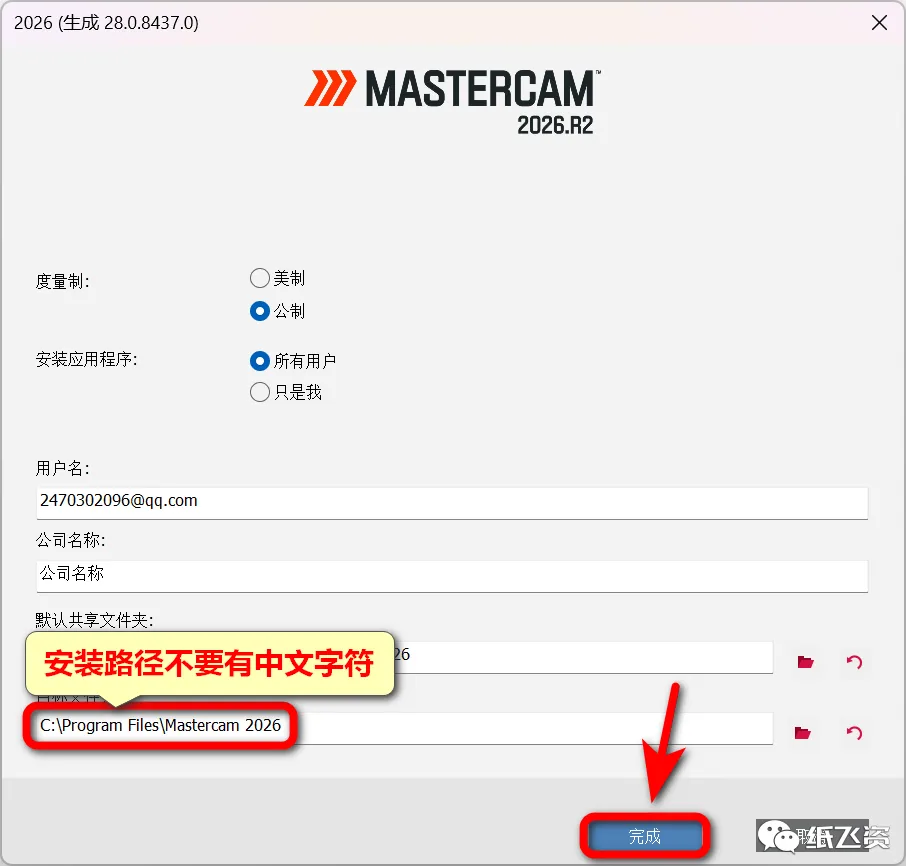Screen dimensions: 906x866
Task: Reset the default shared folder path
Action: point(854,661)
